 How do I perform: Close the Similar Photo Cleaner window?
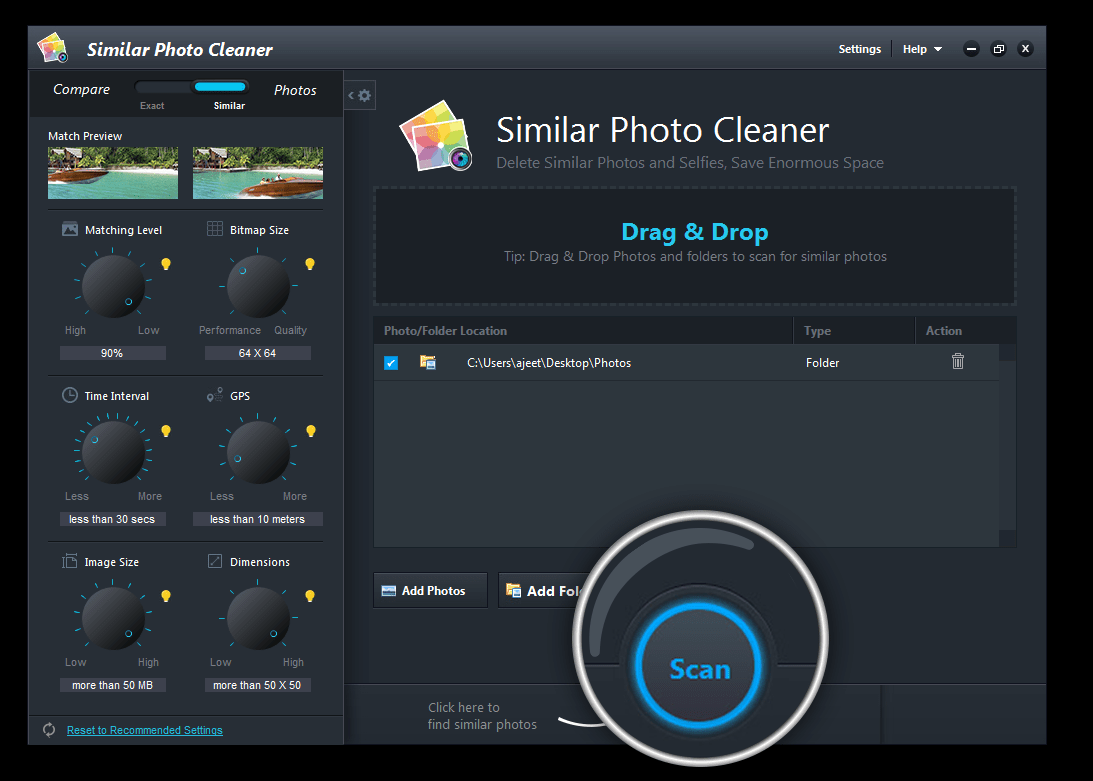tap(1025, 49)
